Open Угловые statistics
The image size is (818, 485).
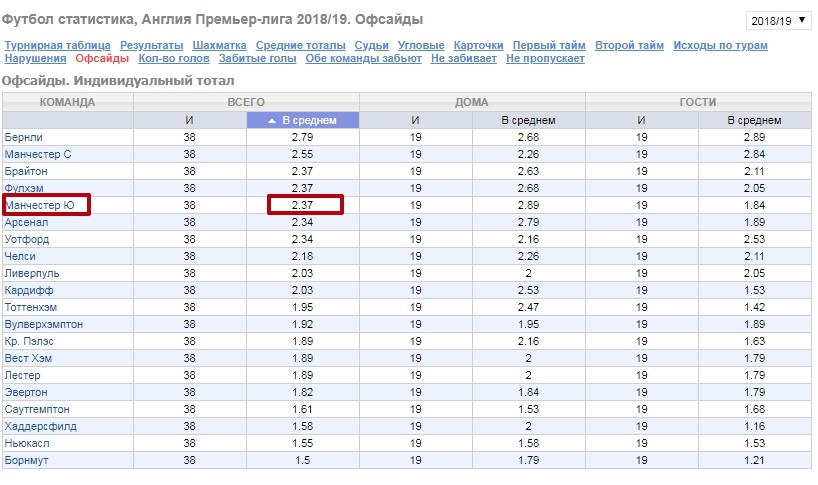tap(421, 45)
